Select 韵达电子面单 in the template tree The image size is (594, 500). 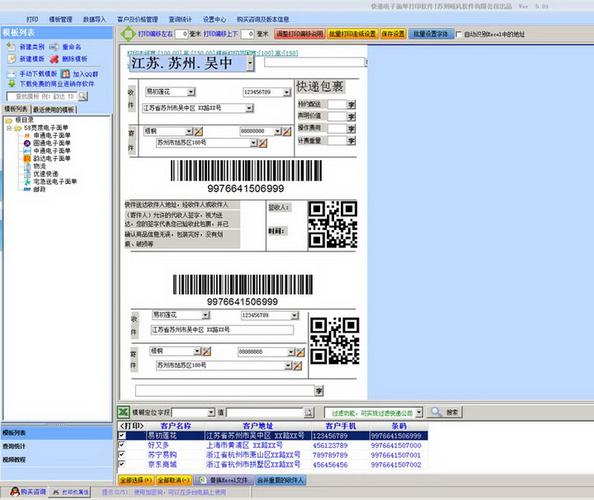coord(52,158)
